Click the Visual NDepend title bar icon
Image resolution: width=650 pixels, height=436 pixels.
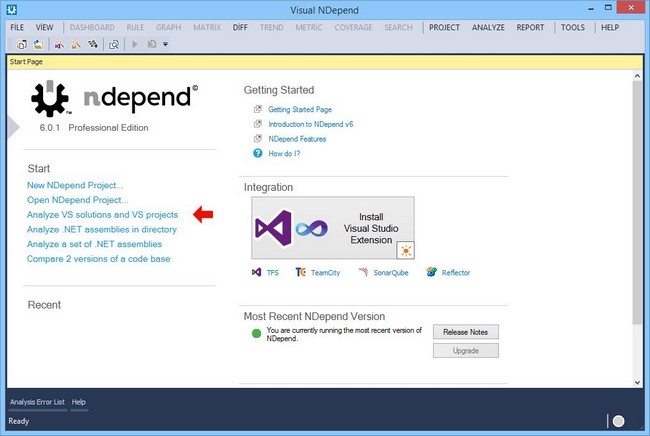pyautogui.click(x=12, y=10)
